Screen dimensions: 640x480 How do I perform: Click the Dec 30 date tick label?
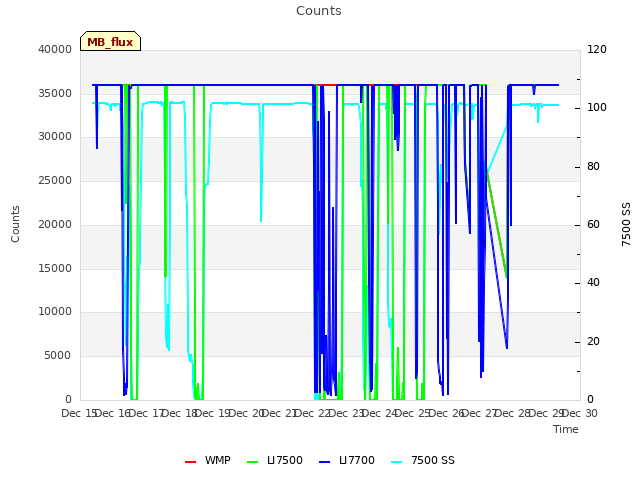(x=580, y=413)
